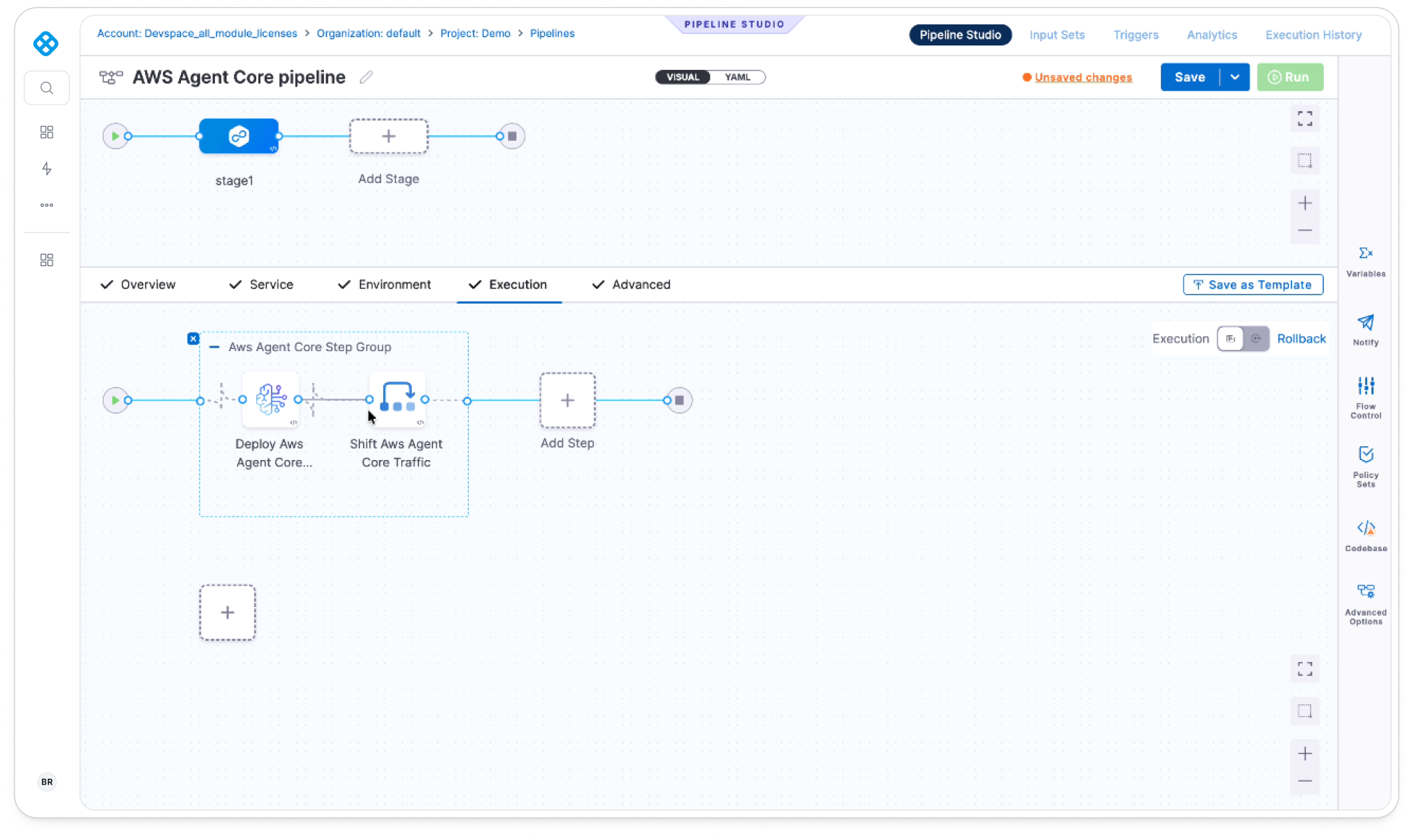Zoom in on the stage canvas
The width and height of the screenshot is (1414, 840).
point(1305,203)
